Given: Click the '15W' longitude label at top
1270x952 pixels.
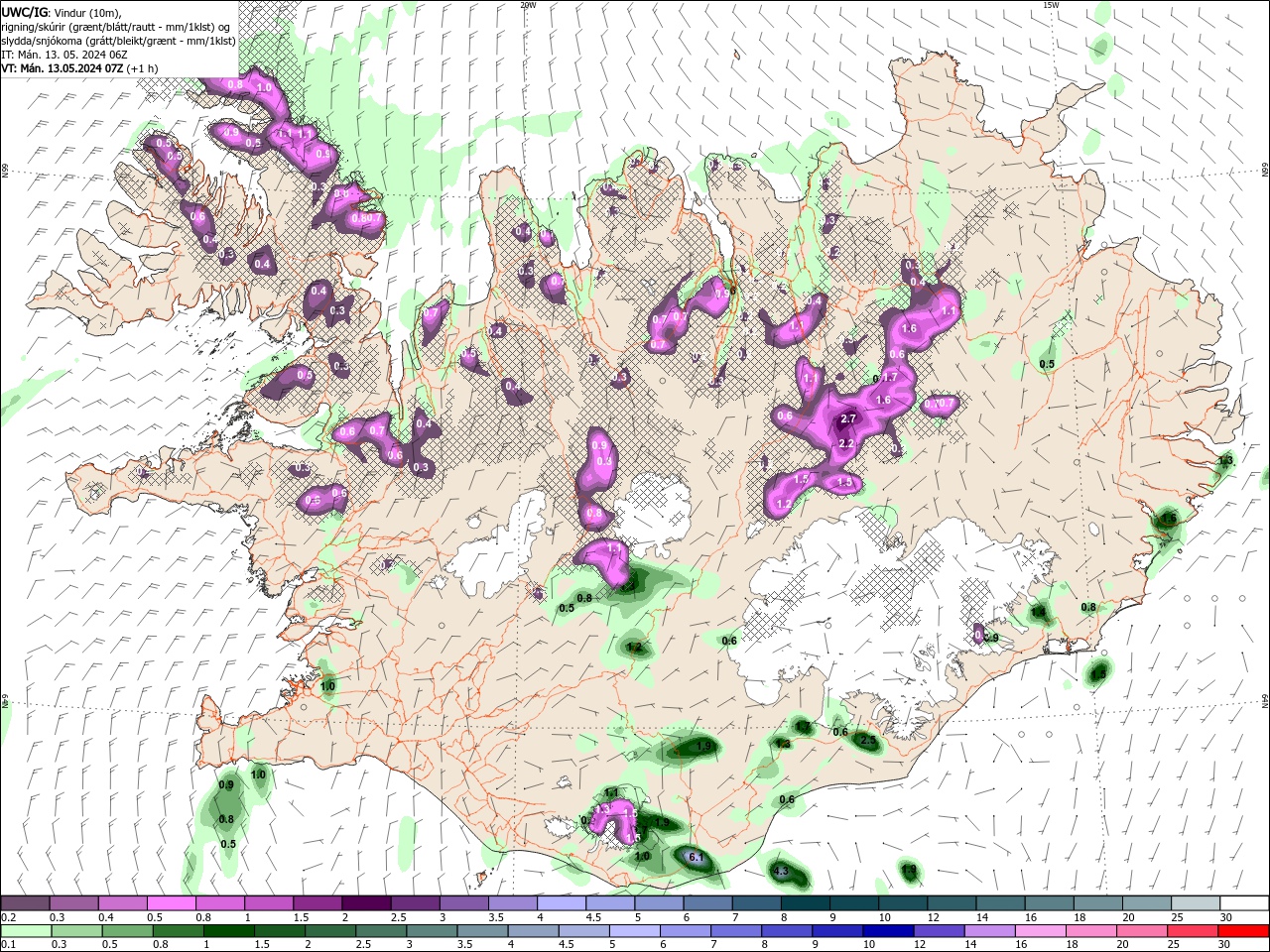Looking at the screenshot, I should pyautogui.click(x=1051, y=5).
